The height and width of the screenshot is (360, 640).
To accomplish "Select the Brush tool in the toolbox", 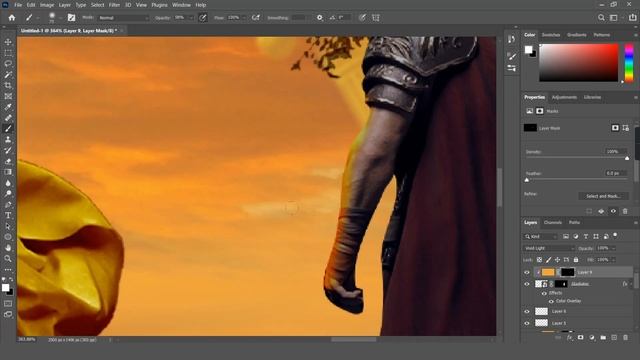I will click(8, 129).
